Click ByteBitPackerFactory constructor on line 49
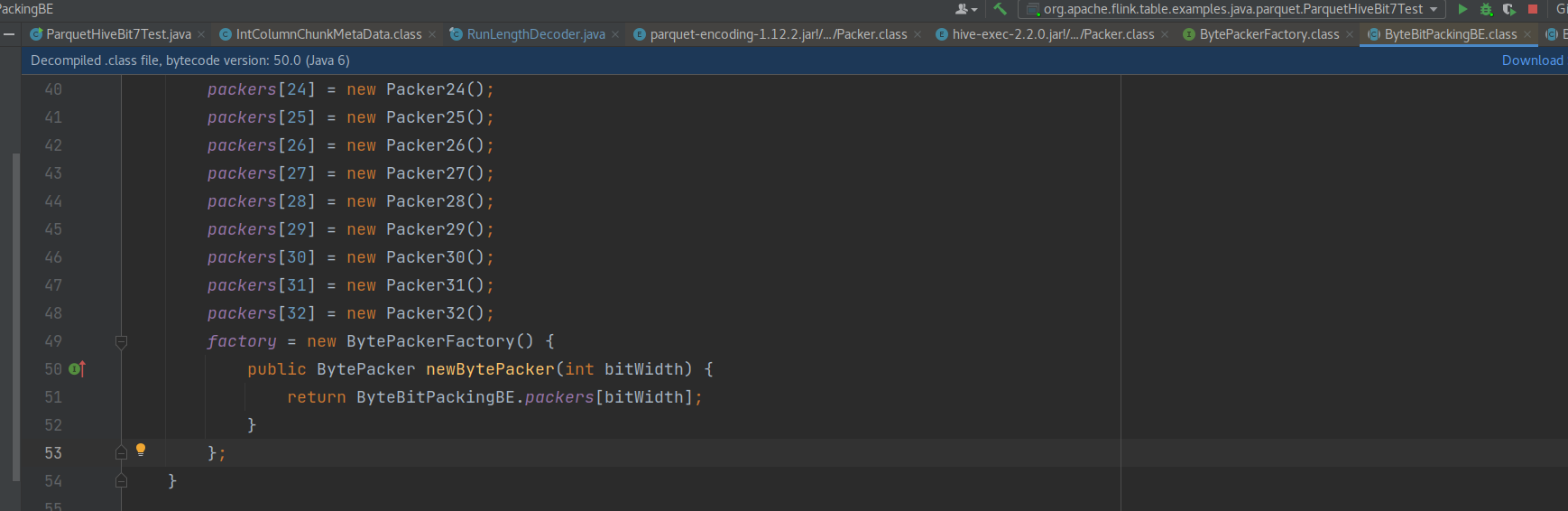This screenshot has height=511, width=1568. tap(430, 341)
